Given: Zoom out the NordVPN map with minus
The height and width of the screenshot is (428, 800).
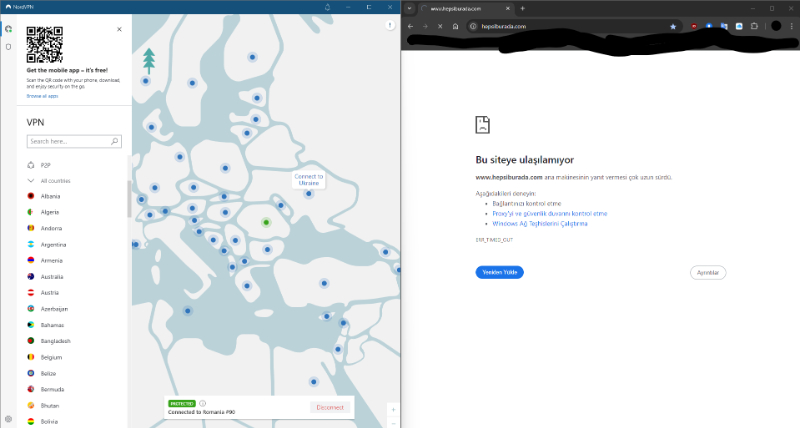Looking at the screenshot, I should pos(393,423).
